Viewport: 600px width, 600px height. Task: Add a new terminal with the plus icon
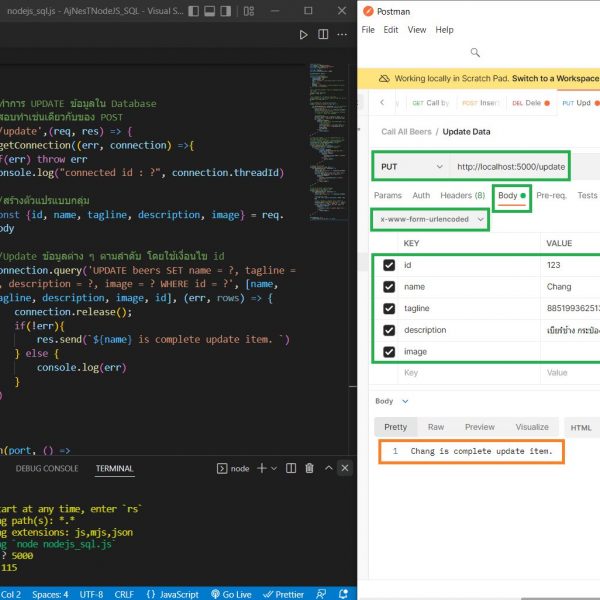pyautogui.click(x=262, y=468)
